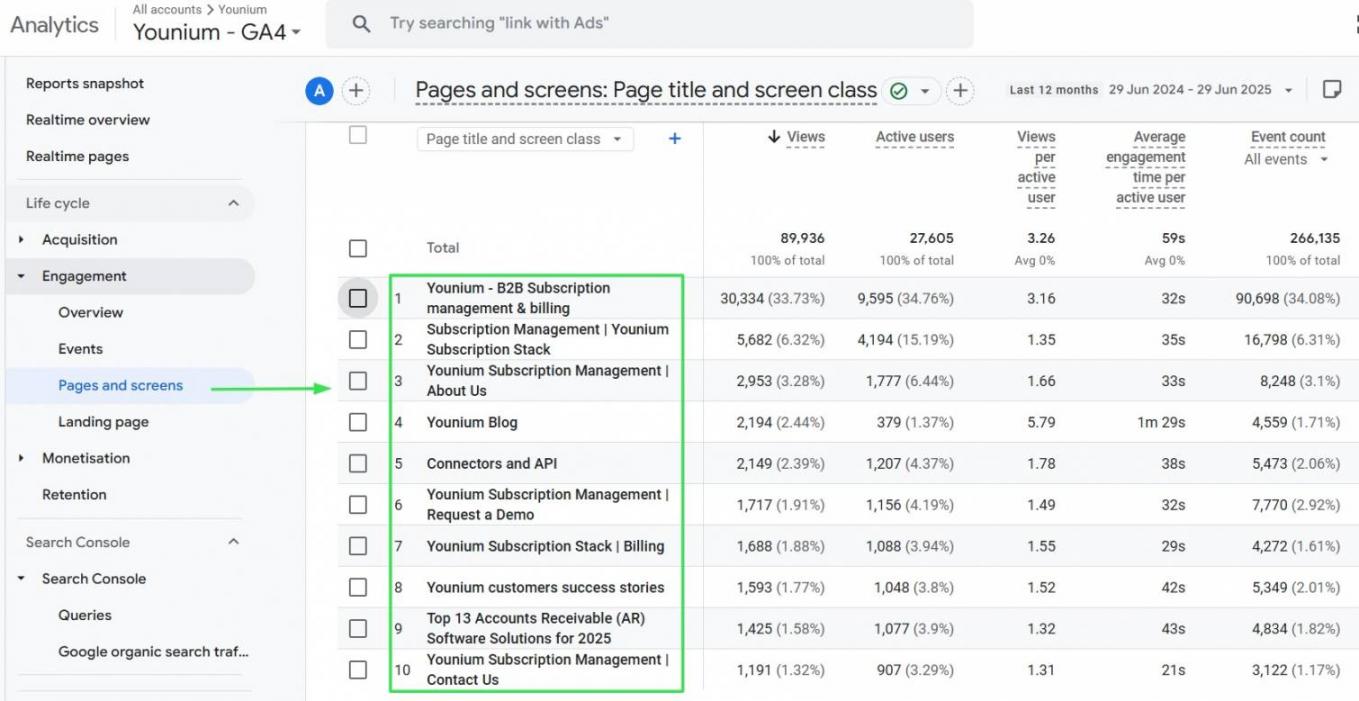Click the search input field

(x=660, y=24)
